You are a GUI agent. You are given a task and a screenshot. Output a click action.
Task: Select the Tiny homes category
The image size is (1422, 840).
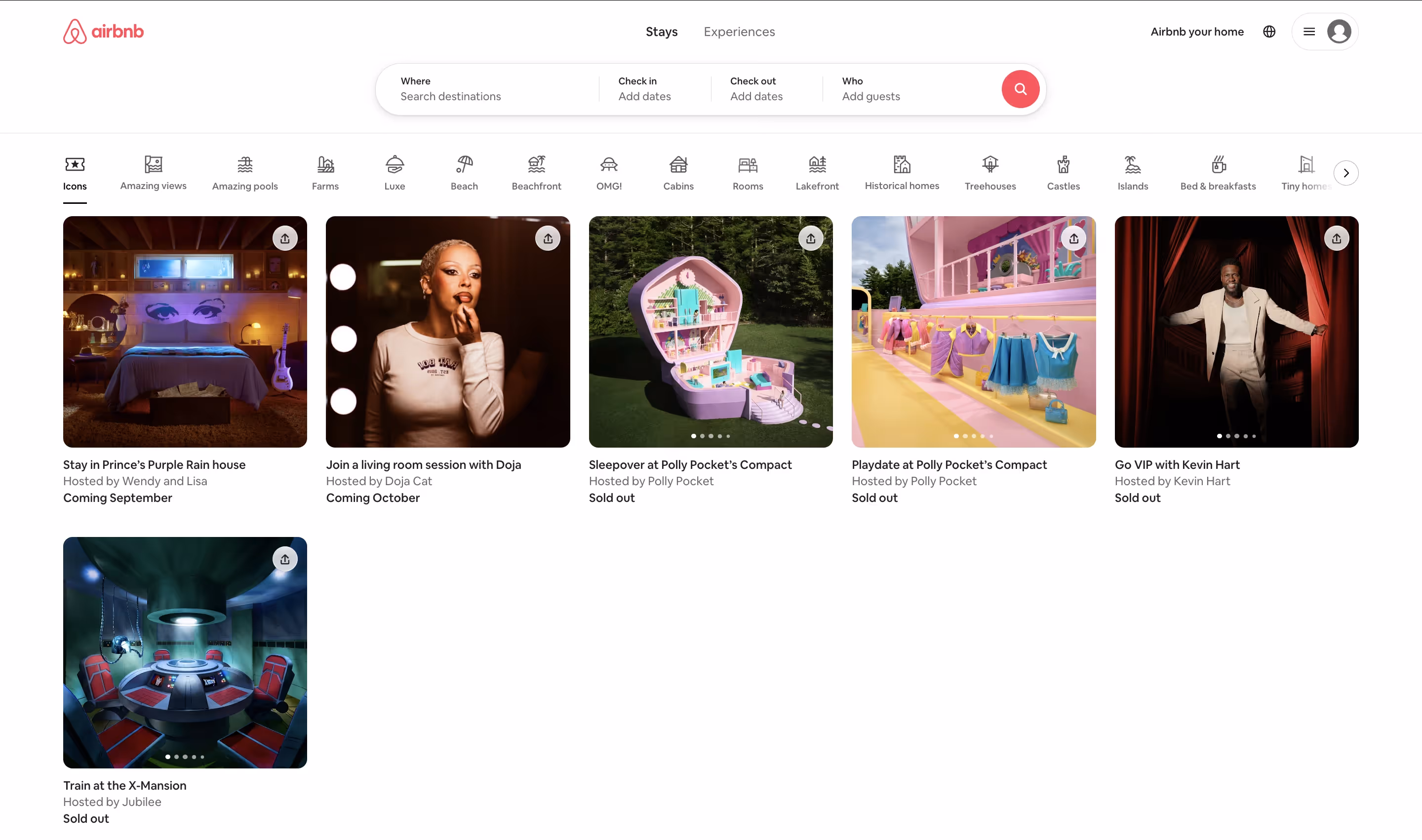[x=1305, y=174]
